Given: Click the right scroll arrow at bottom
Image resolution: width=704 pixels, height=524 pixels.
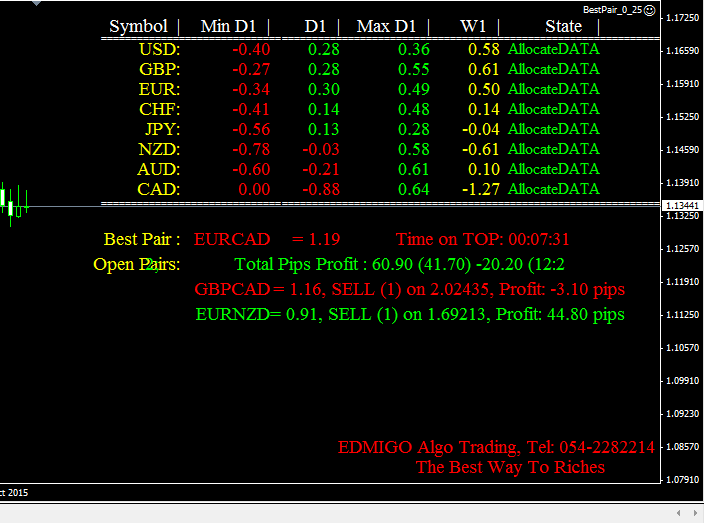Looking at the screenshot, I should click(x=695, y=513).
